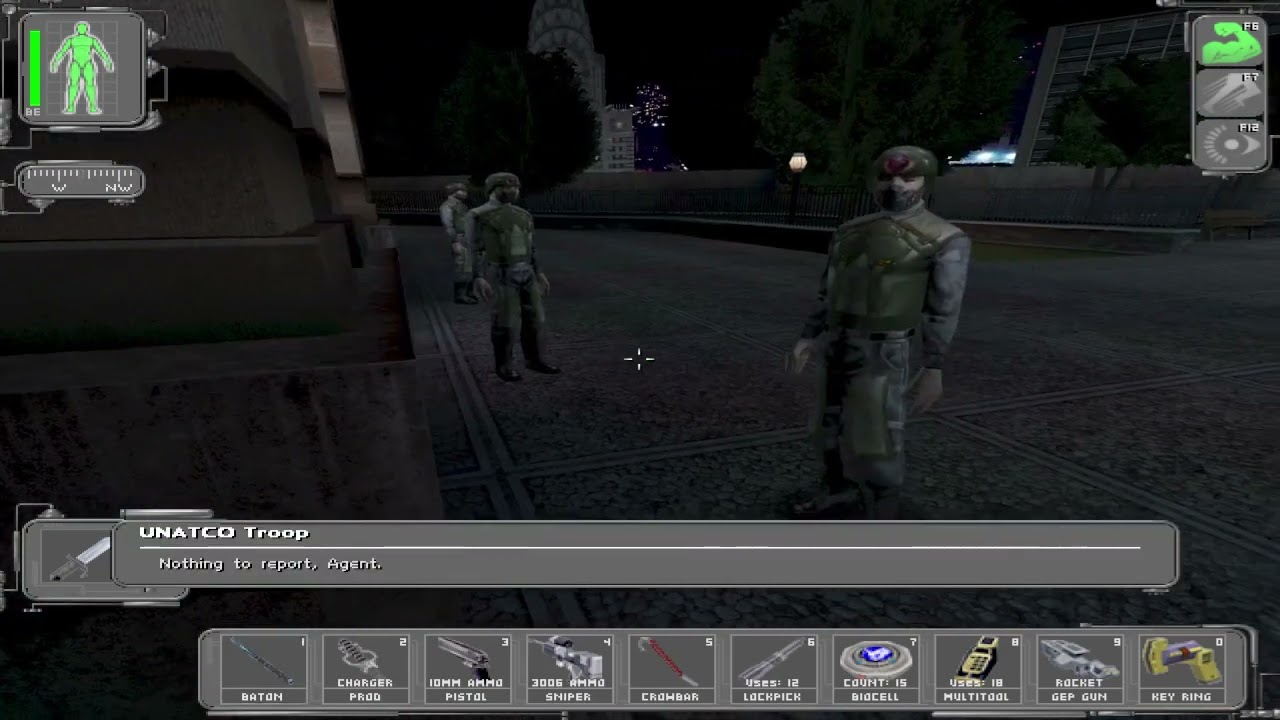Image resolution: width=1280 pixels, height=720 pixels.
Task: Click the 'Nothing to report, Agent.' dialogue line
Action: (x=270, y=564)
